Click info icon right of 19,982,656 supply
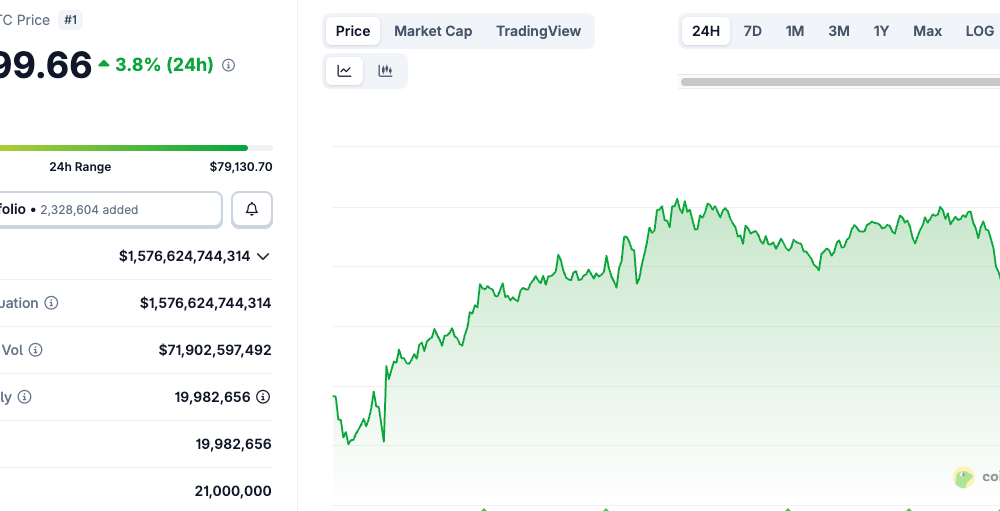This screenshot has width=1000, height=511. click(x=263, y=397)
